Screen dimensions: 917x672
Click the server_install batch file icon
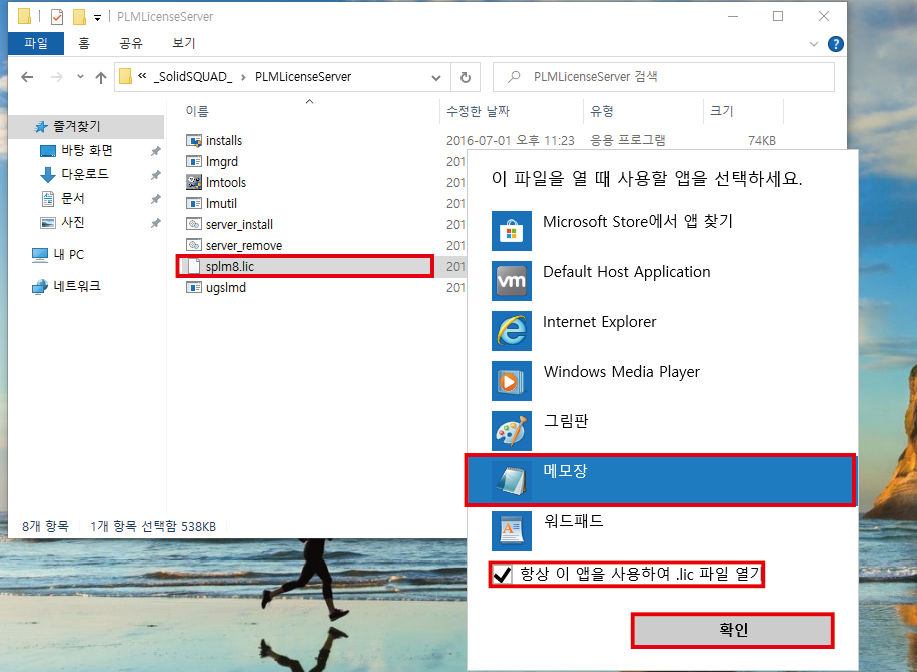[x=194, y=225]
